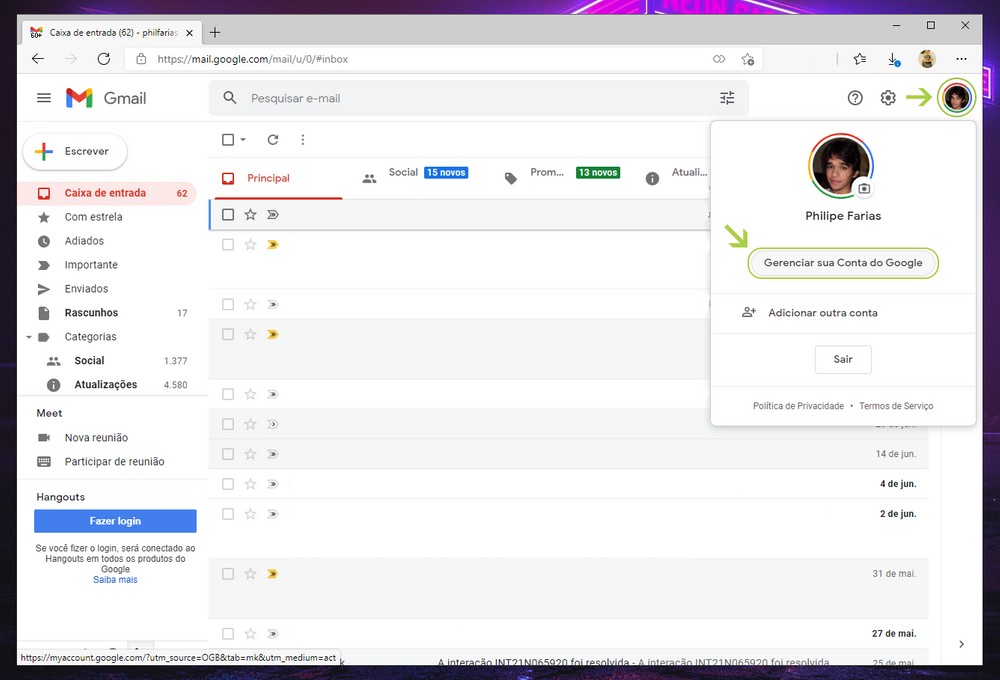Switch to the Principal tab
This screenshot has height=680, width=1000.
click(x=276, y=178)
